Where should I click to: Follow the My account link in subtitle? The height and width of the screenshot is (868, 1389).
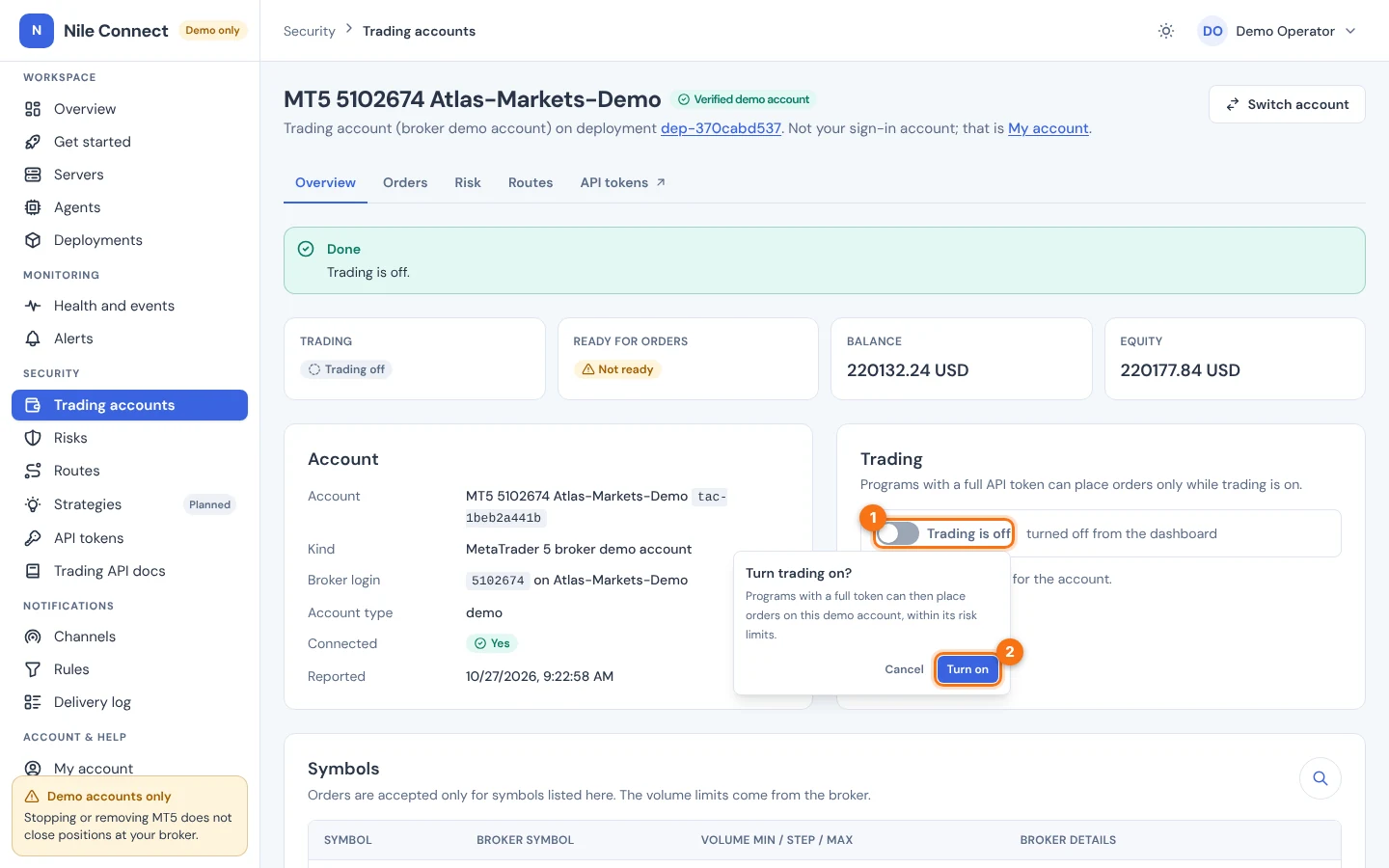(x=1049, y=128)
